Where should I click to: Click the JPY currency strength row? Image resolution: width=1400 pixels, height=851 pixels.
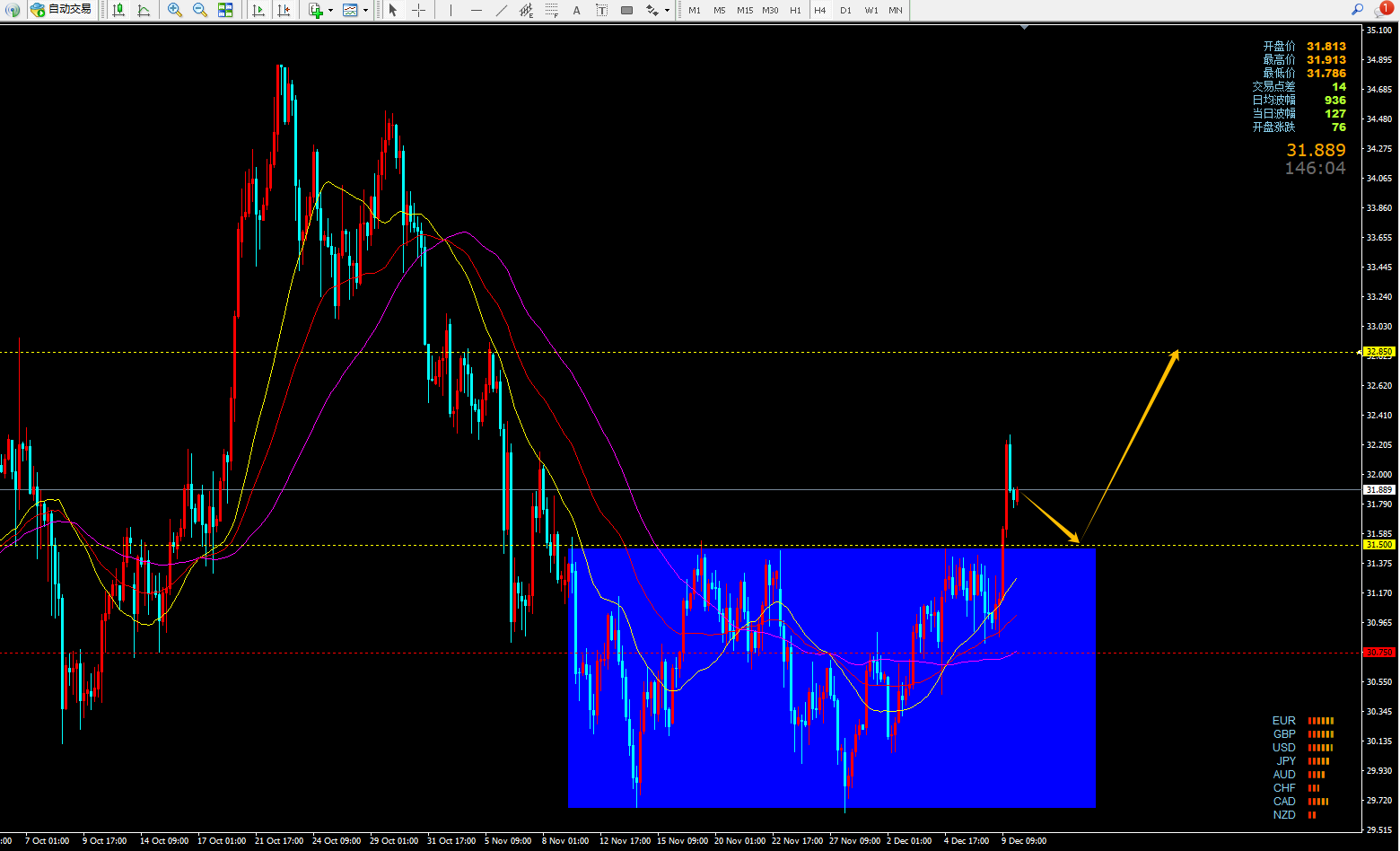tap(1303, 761)
